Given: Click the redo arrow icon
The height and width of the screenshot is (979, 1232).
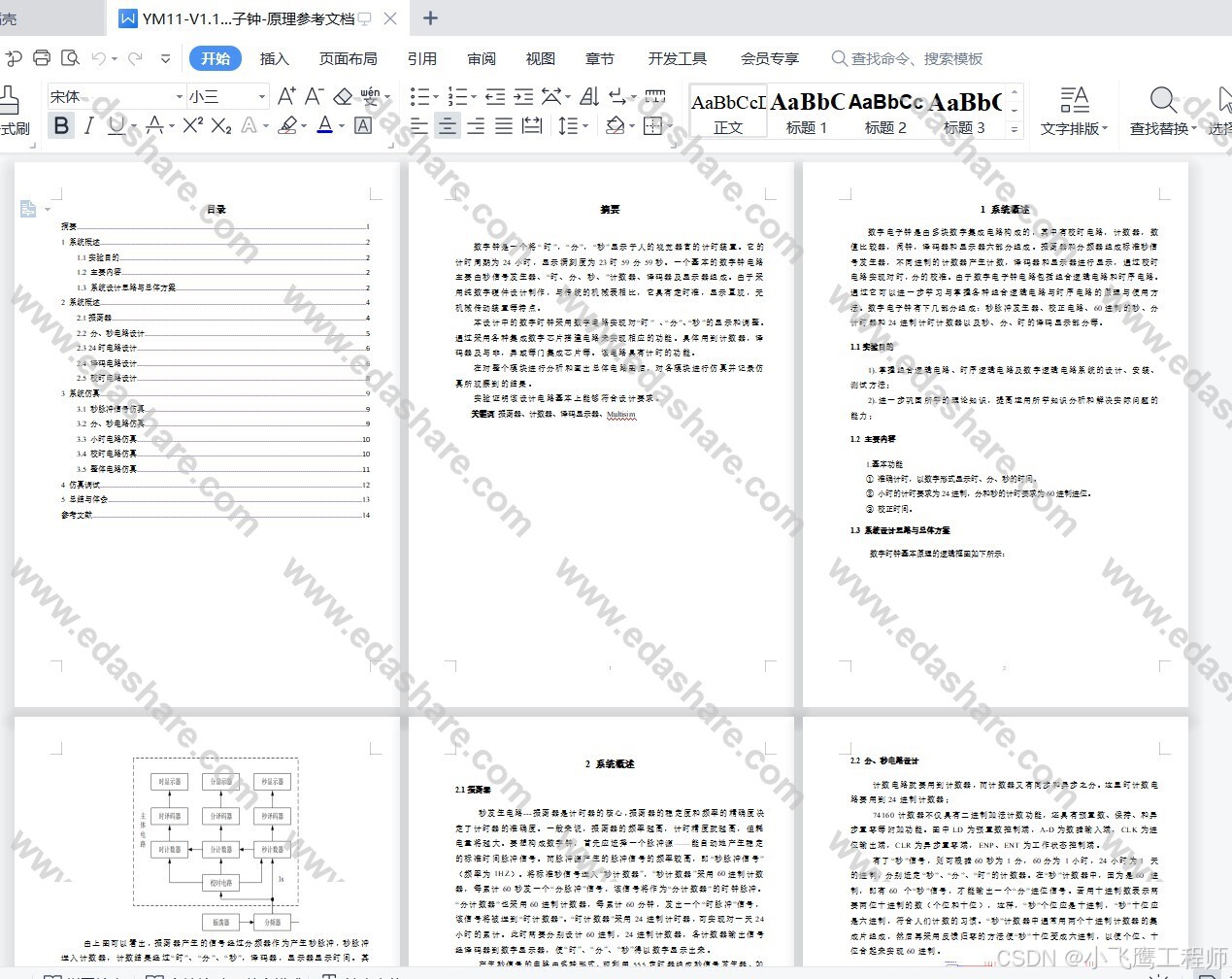Looking at the screenshot, I should click(135, 58).
